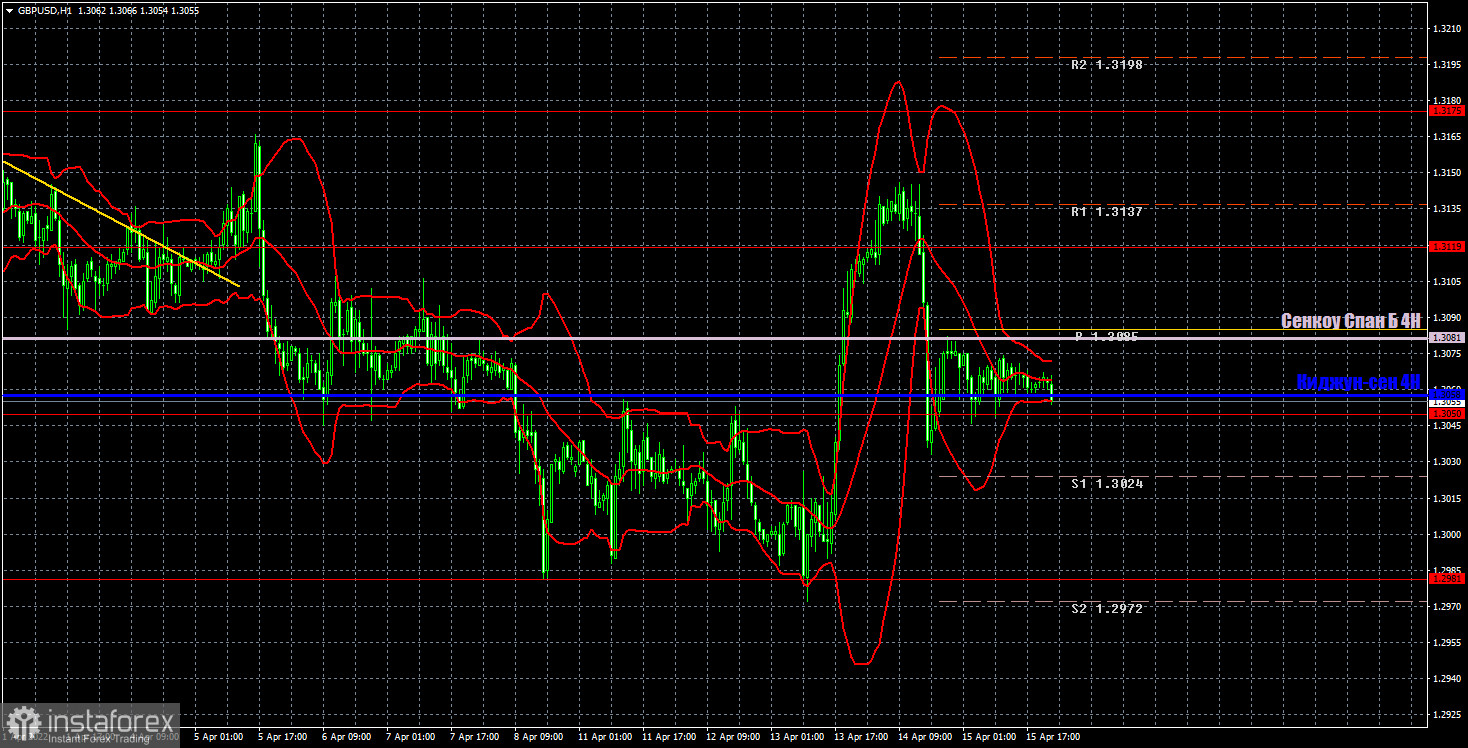This screenshot has height=748, width=1468.
Task: Select the yellow descending trend line
Action: point(121,224)
